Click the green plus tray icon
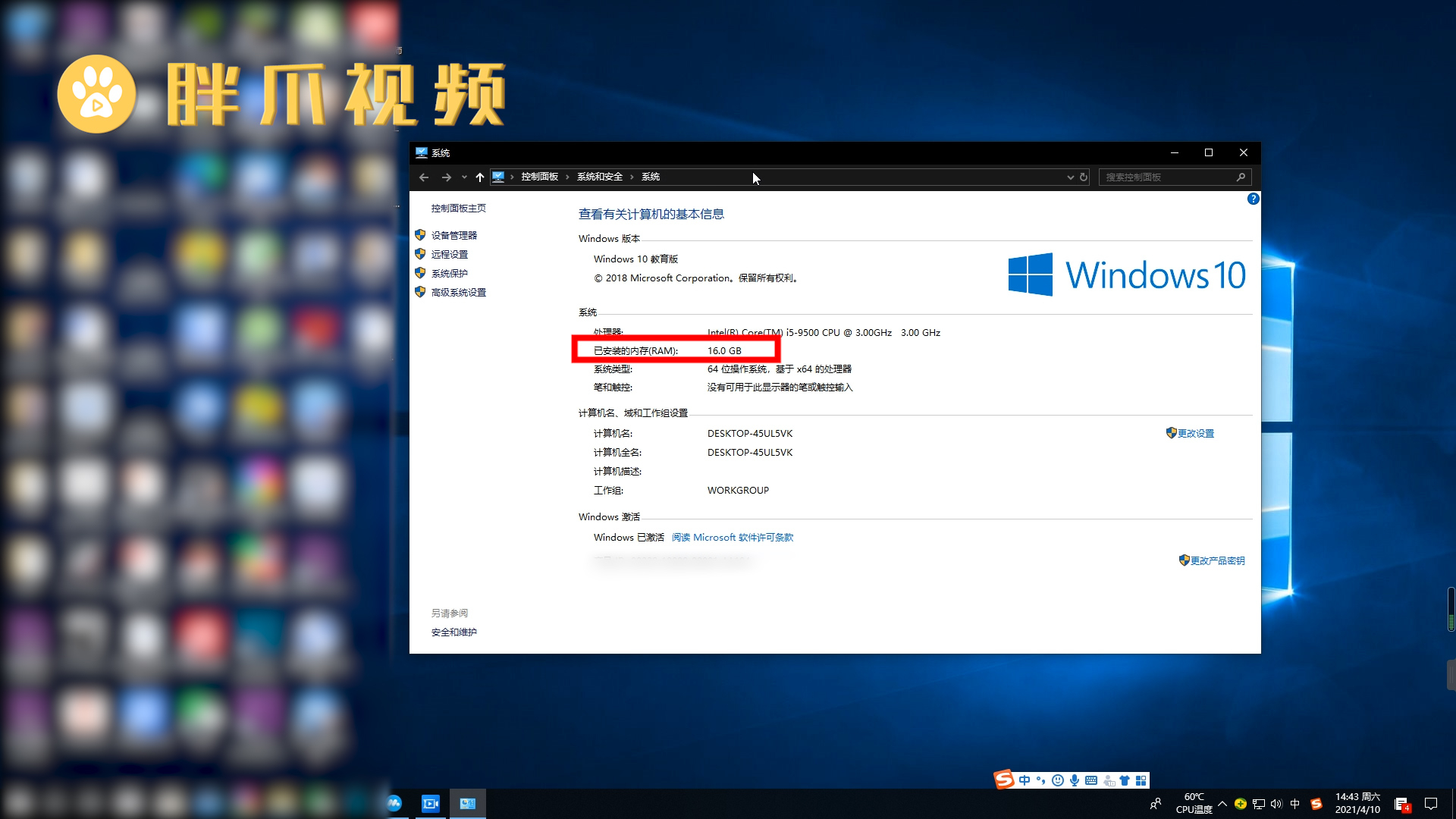The width and height of the screenshot is (1456, 819). [1241, 804]
